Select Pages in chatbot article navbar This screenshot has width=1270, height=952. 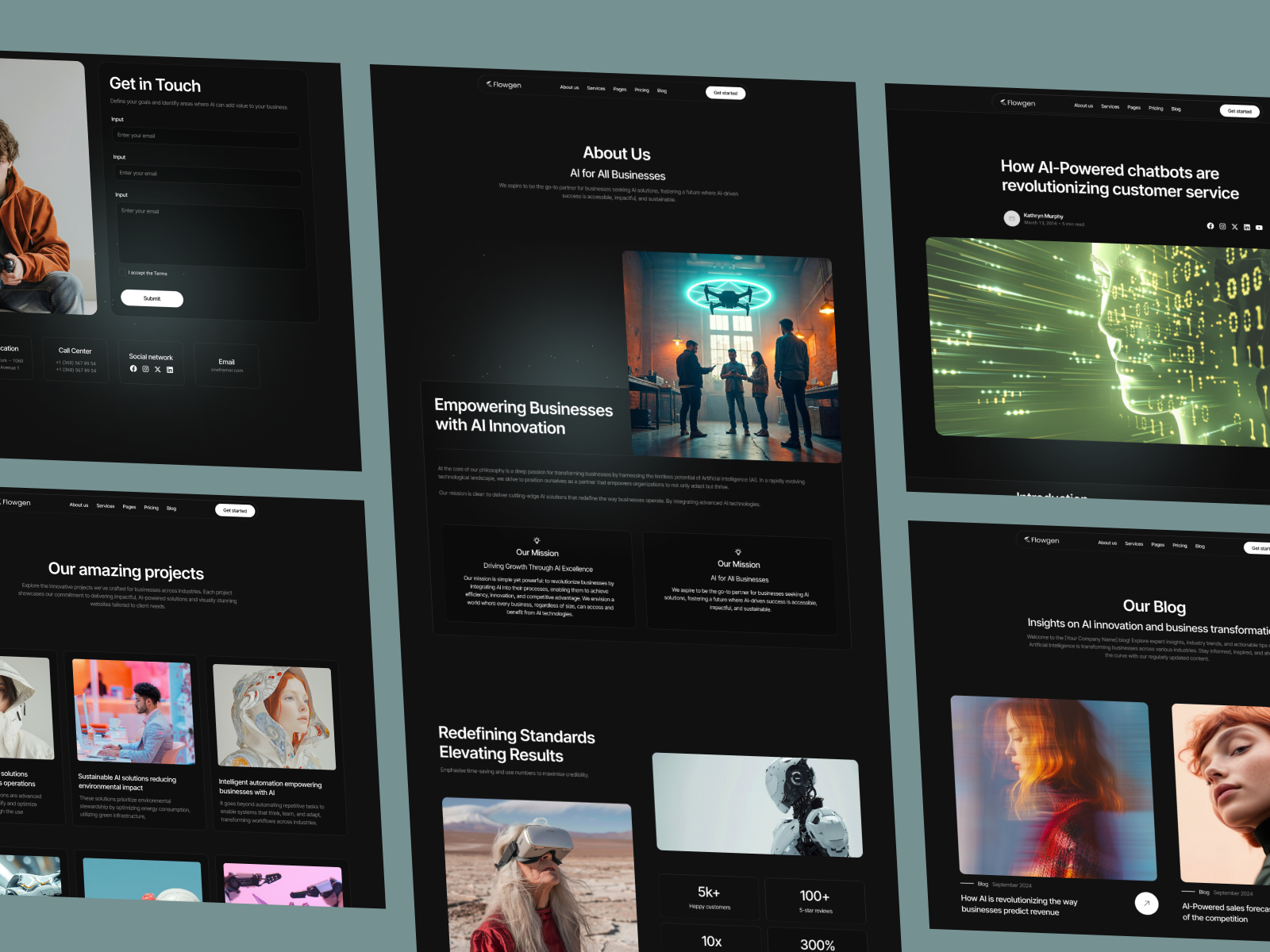[x=1134, y=107]
